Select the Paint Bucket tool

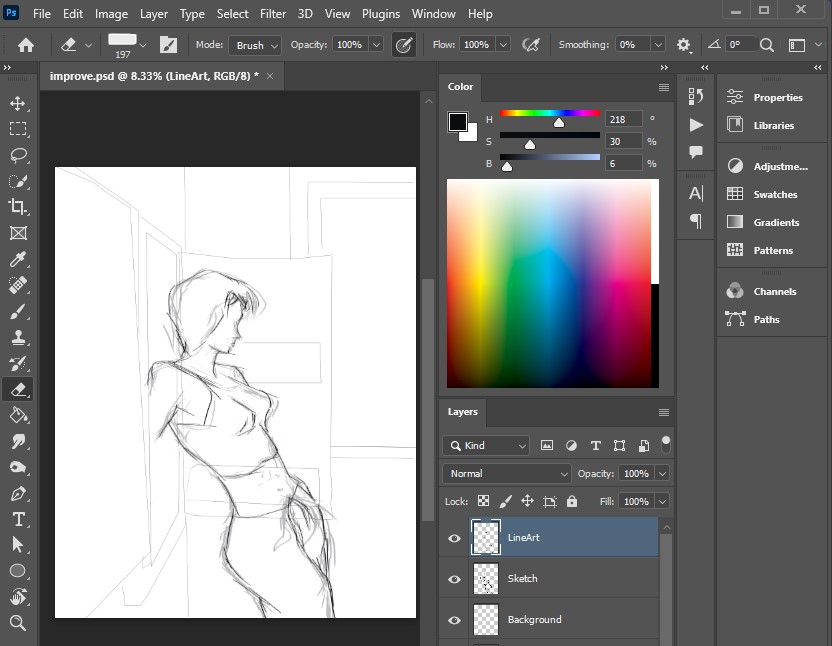click(x=18, y=415)
